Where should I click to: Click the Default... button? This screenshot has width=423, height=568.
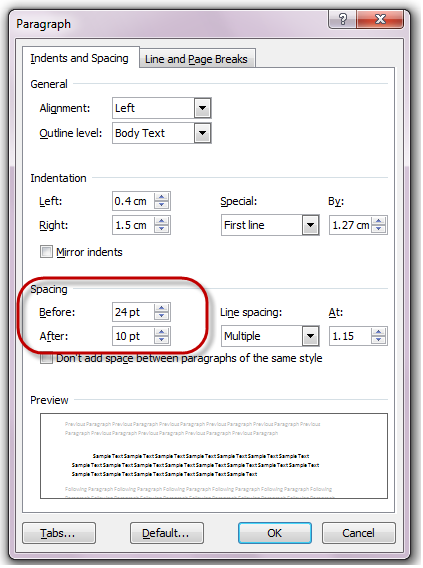pos(167,533)
